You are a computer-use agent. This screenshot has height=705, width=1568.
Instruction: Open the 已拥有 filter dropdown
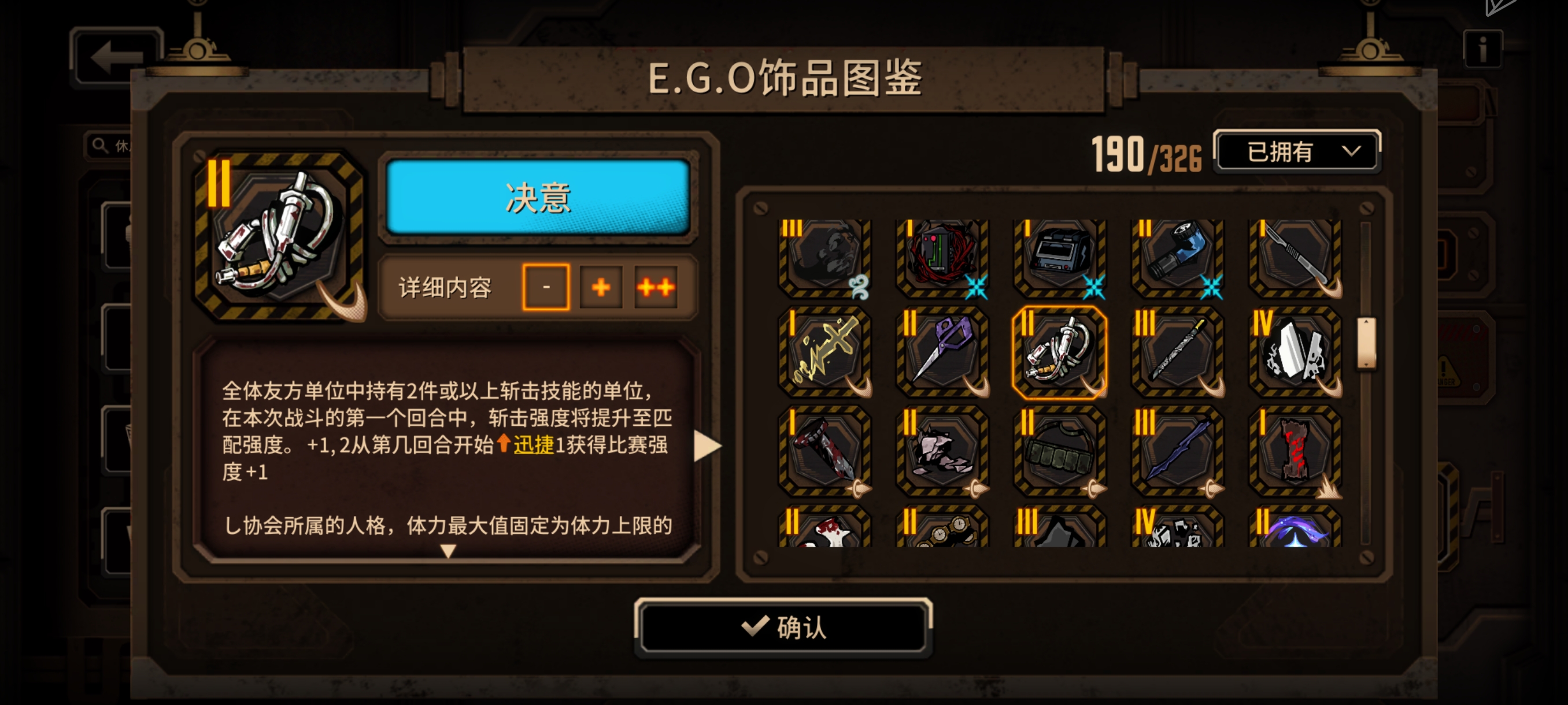tap(1296, 151)
